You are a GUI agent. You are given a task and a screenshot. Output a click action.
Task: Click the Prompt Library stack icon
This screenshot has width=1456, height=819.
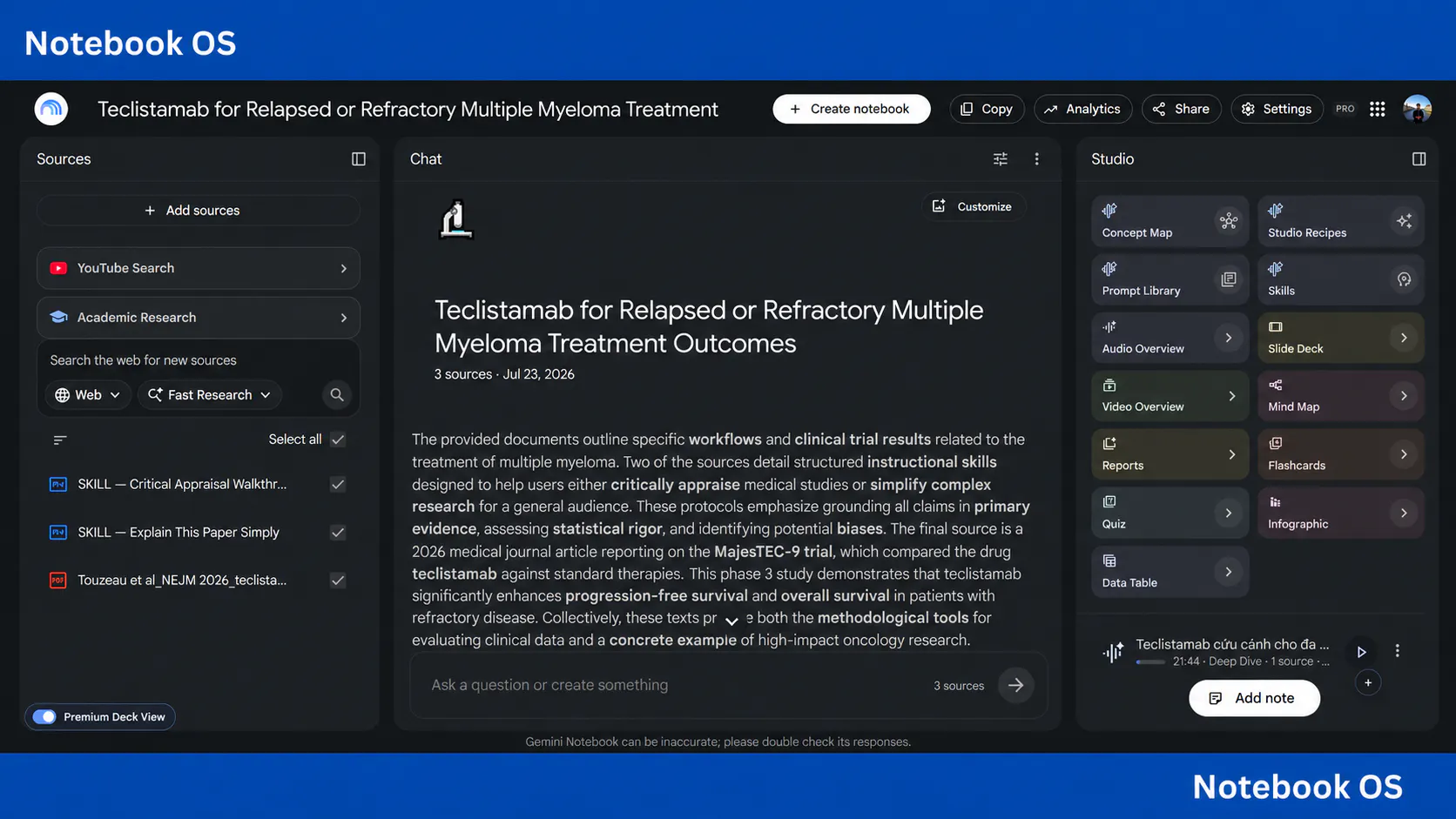[1229, 279]
